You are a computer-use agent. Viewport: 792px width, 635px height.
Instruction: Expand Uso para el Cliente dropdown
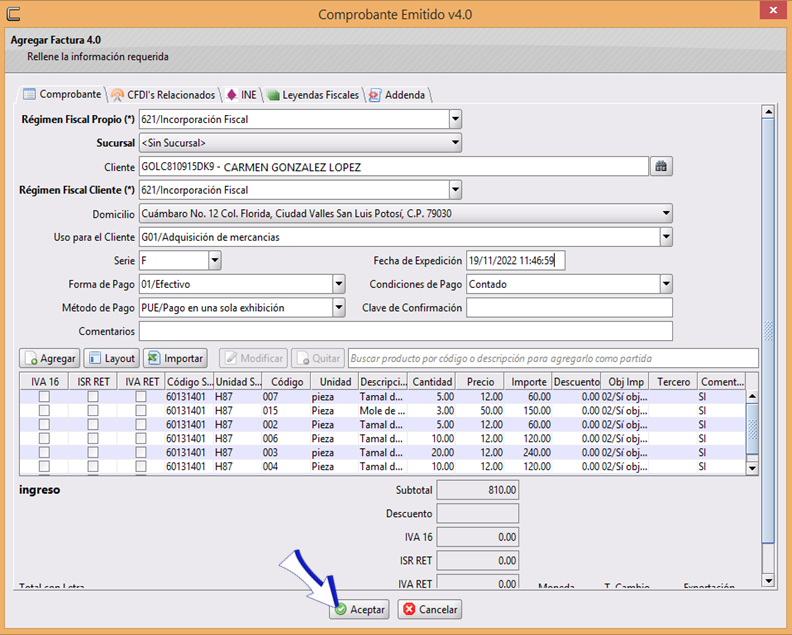tap(666, 237)
